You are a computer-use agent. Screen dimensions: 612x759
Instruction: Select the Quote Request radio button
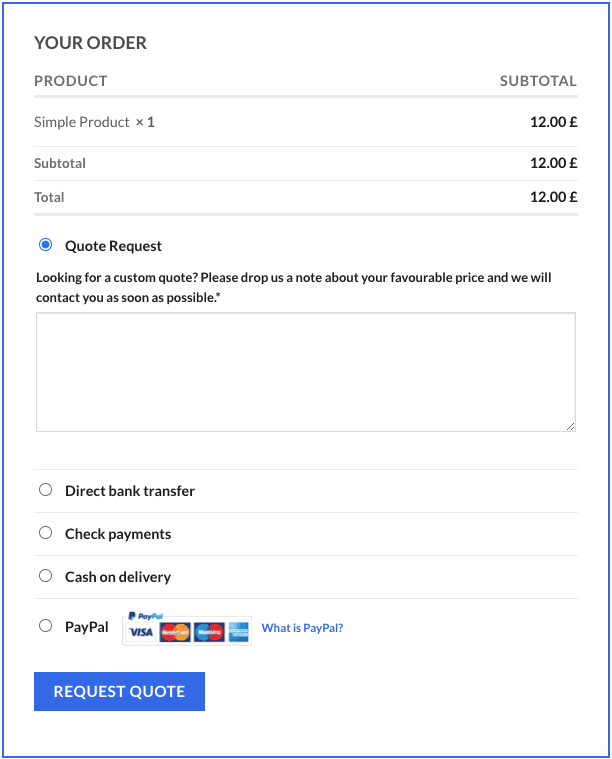pos(45,245)
